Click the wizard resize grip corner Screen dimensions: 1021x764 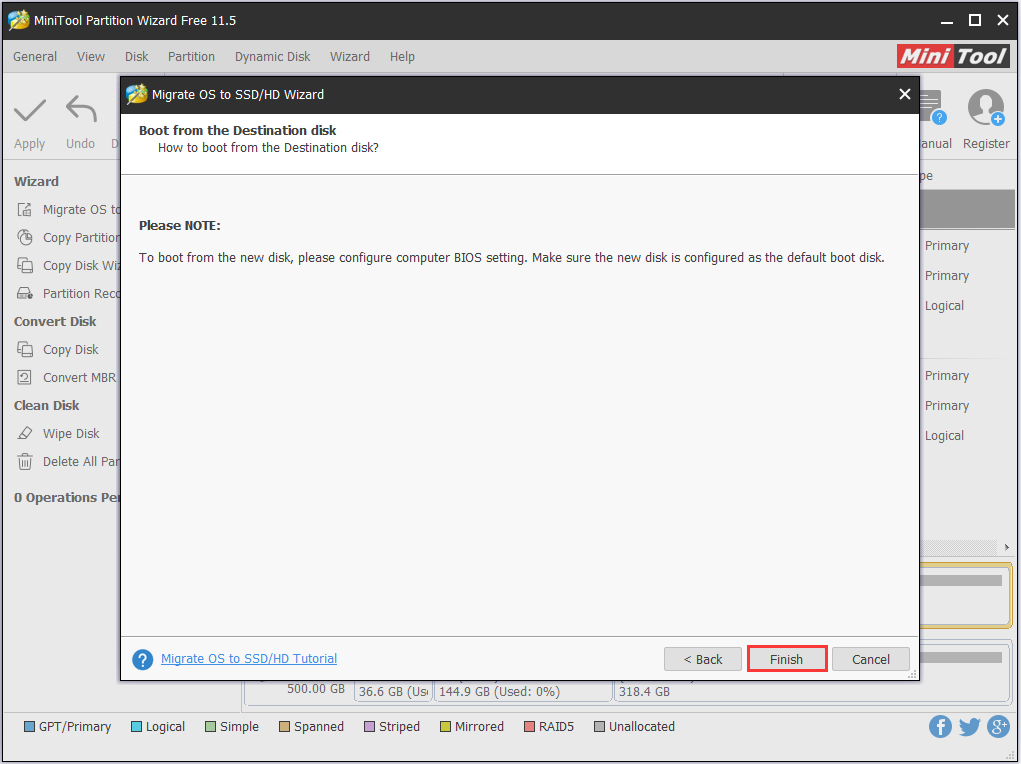pyautogui.click(x=912, y=674)
